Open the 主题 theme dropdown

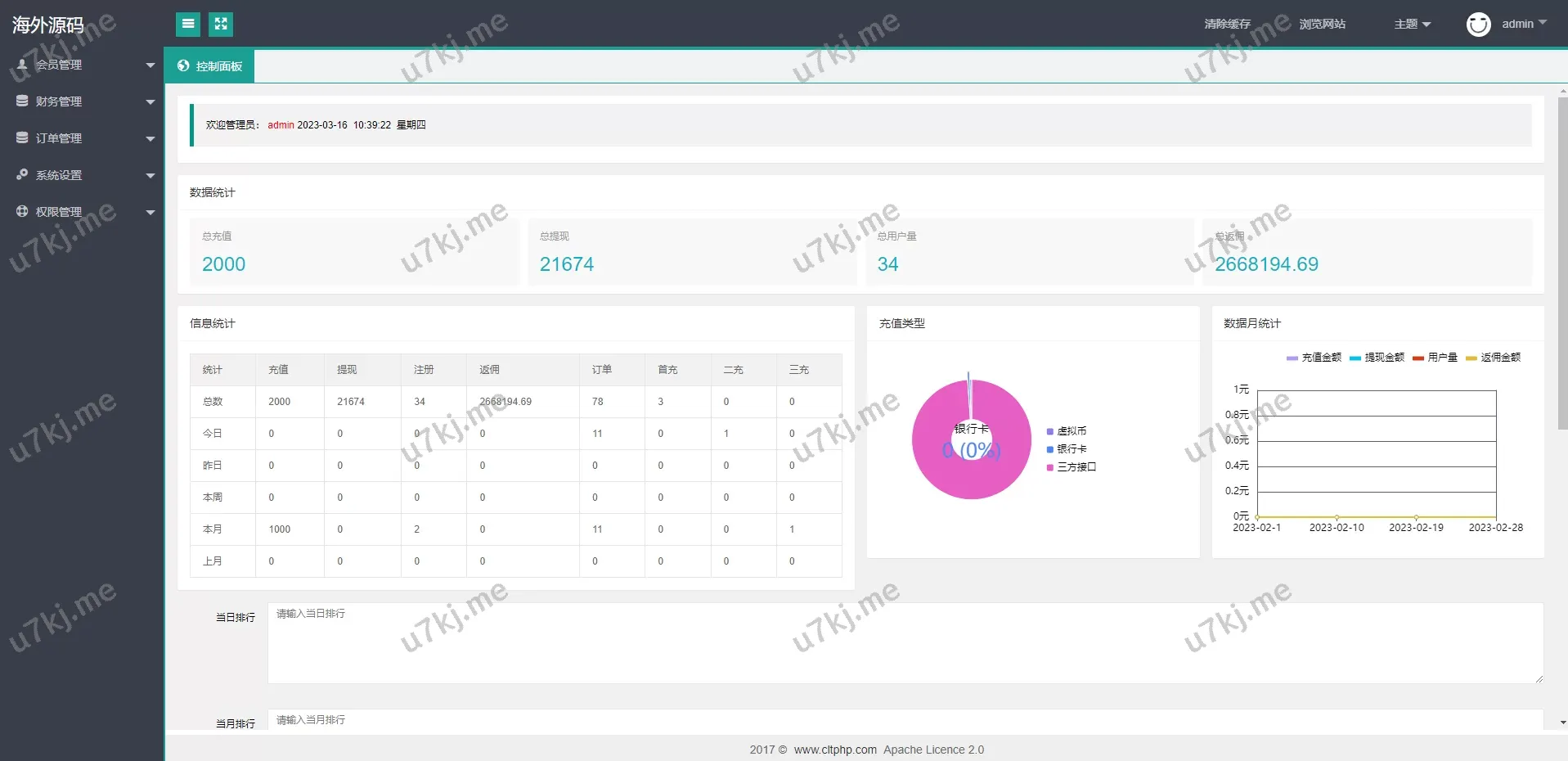point(1412,25)
